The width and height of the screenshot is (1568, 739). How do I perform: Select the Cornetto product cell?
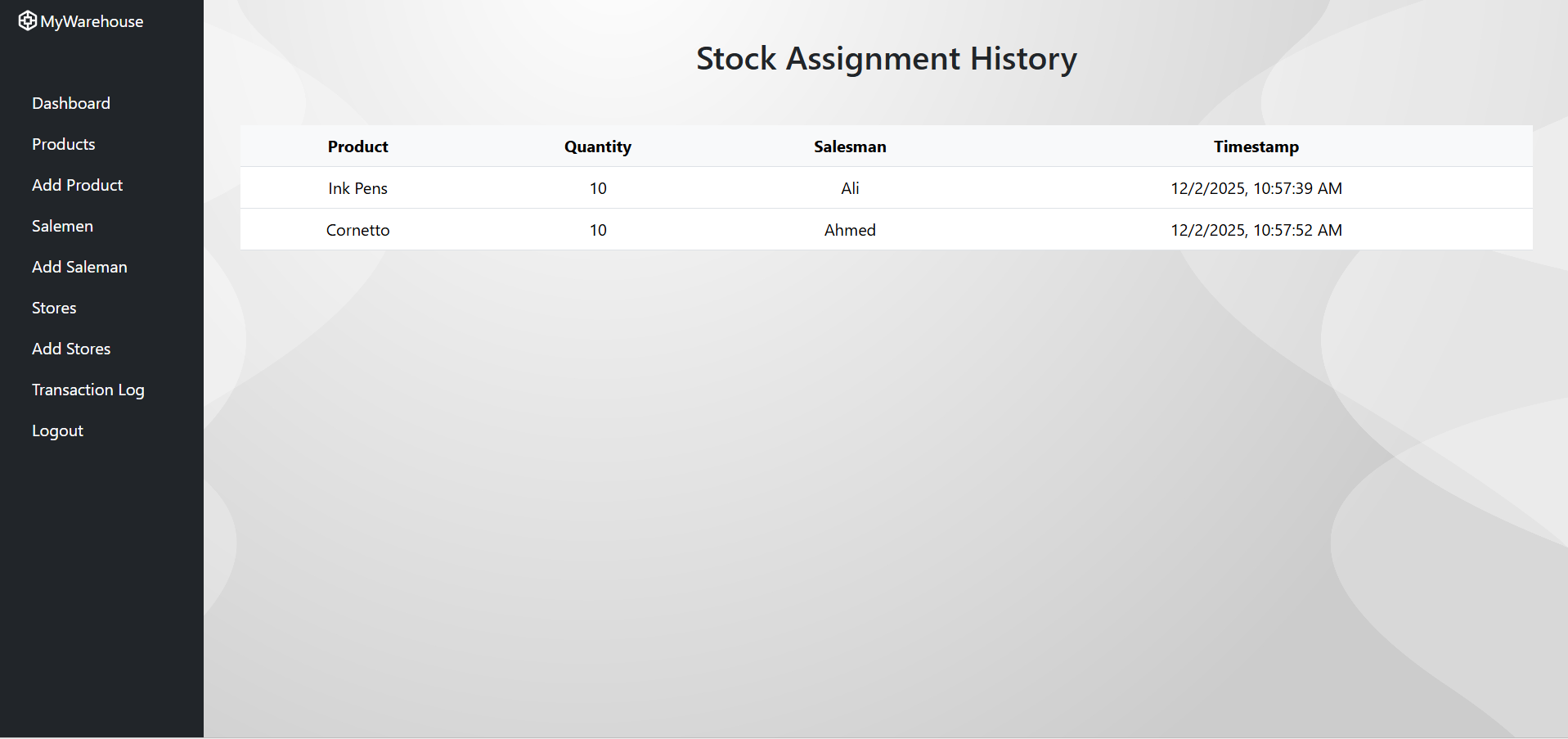(x=357, y=230)
